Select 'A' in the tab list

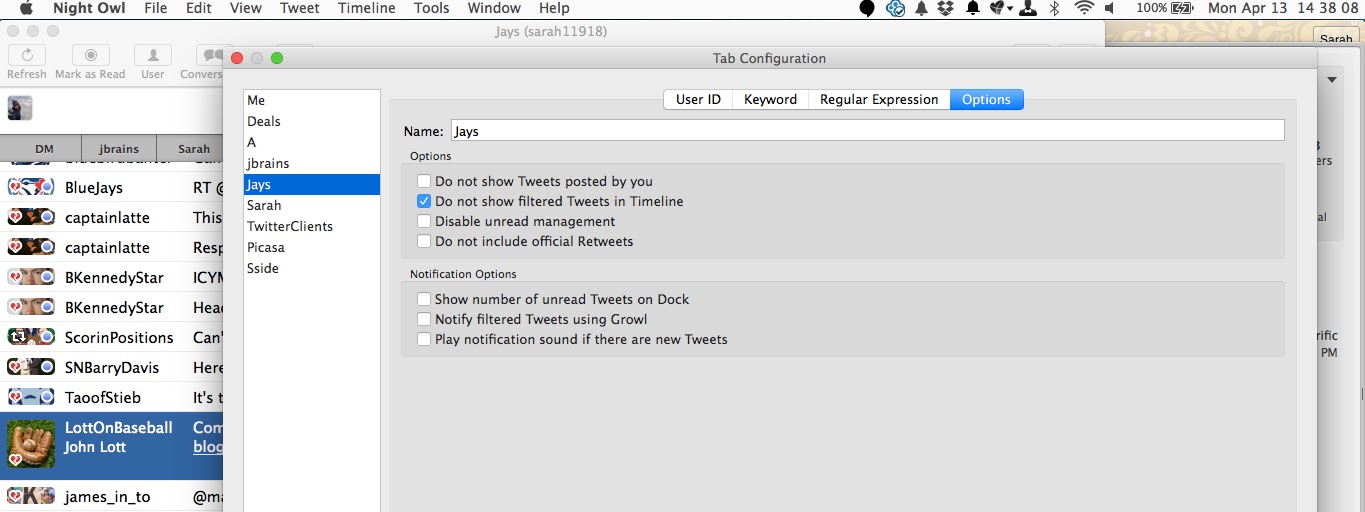[312, 142]
